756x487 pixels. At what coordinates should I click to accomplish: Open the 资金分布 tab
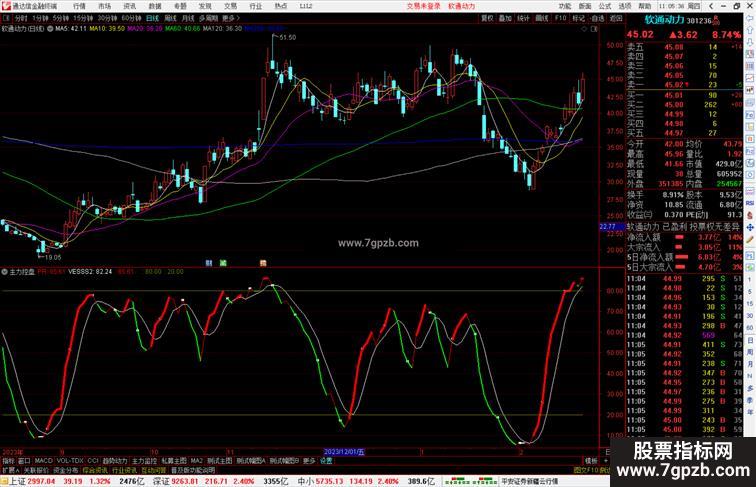[66, 470]
